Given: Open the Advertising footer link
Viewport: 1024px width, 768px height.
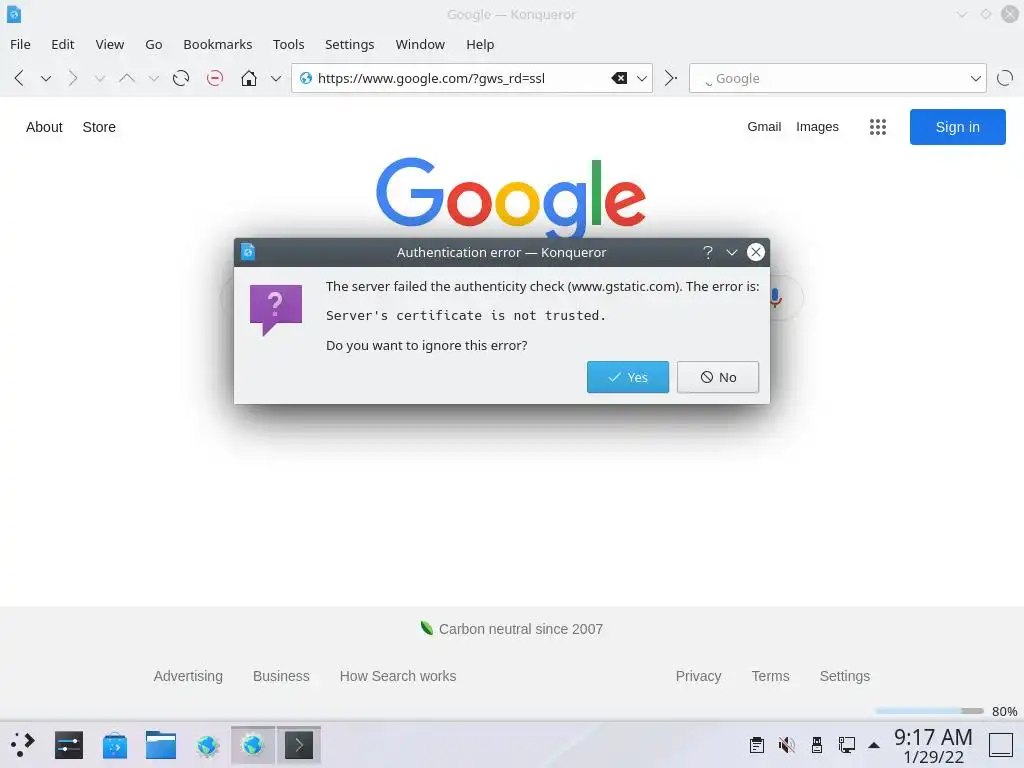Looking at the screenshot, I should [x=188, y=676].
